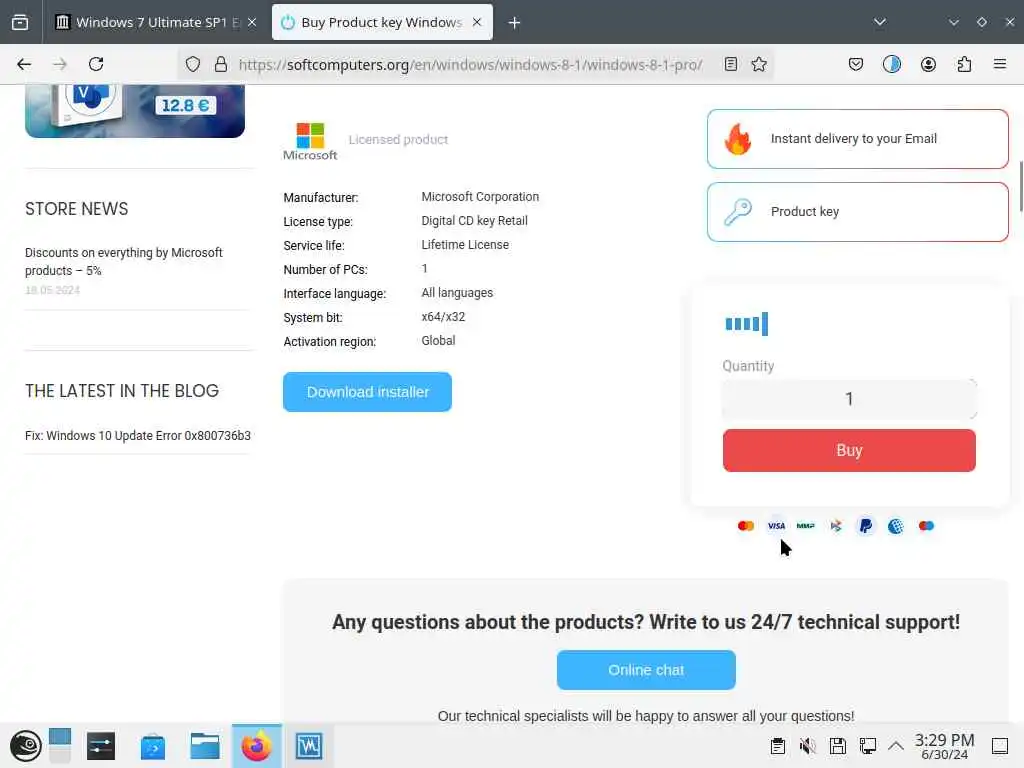Close the Windows 7 Ultimate SP1 tab

252,22
